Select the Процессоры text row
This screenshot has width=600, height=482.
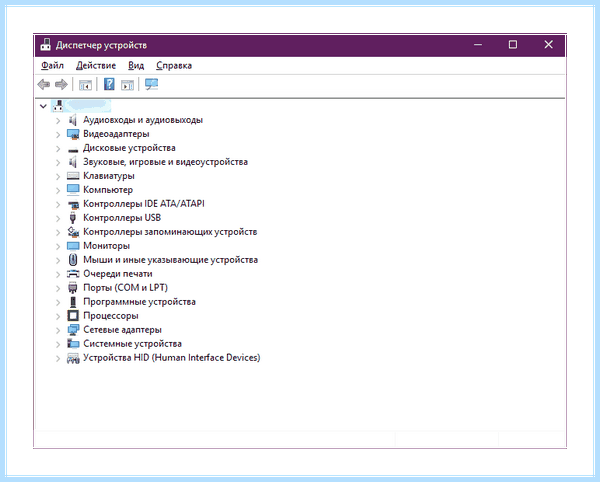click(111, 316)
